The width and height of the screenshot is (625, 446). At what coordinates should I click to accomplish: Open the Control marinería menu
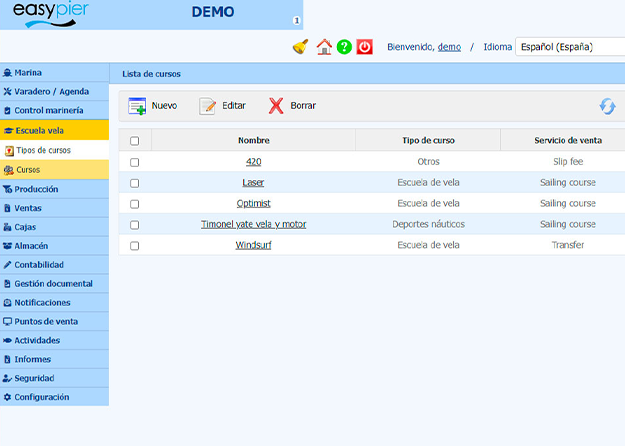pyautogui.click(x=54, y=110)
